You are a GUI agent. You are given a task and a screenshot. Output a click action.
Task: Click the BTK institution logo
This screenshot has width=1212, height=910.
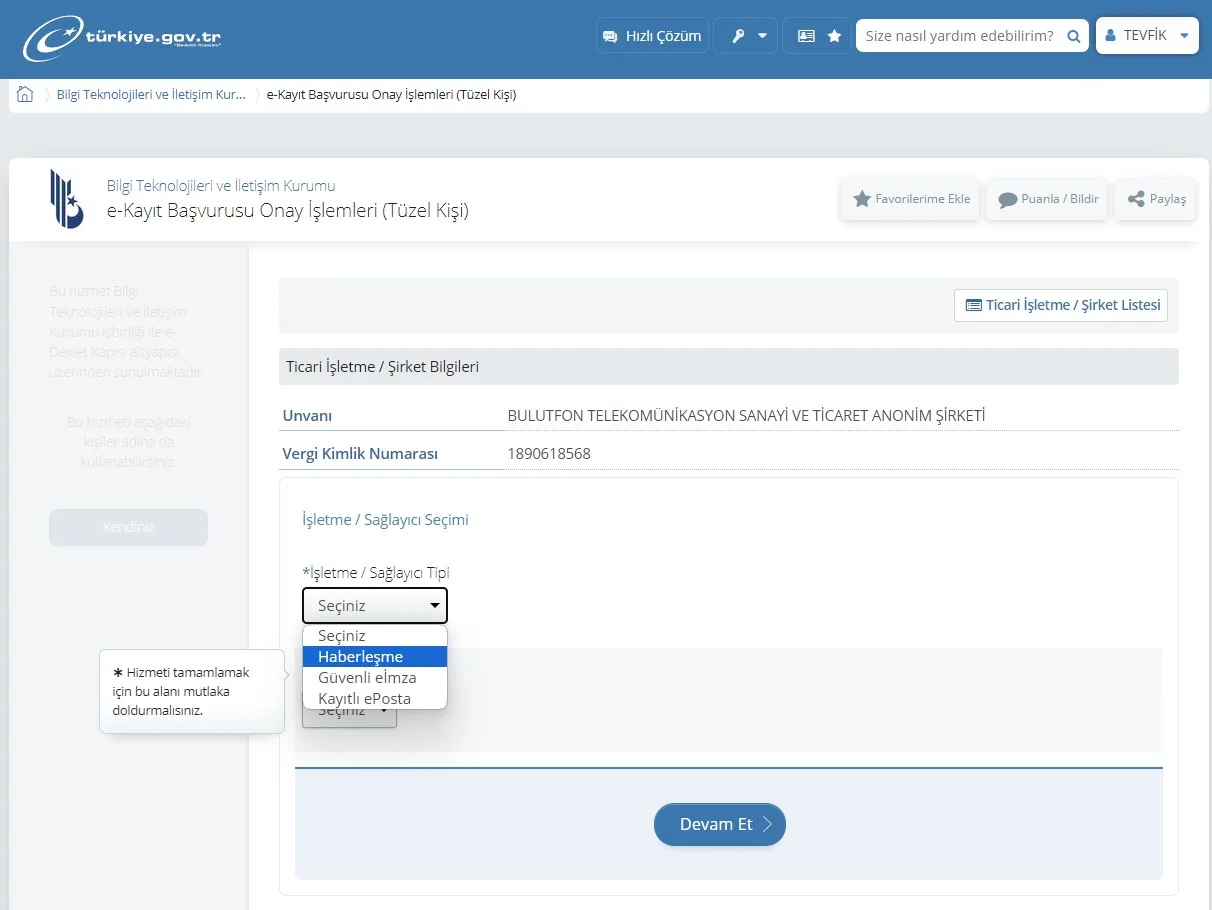(x=67, y=198)
